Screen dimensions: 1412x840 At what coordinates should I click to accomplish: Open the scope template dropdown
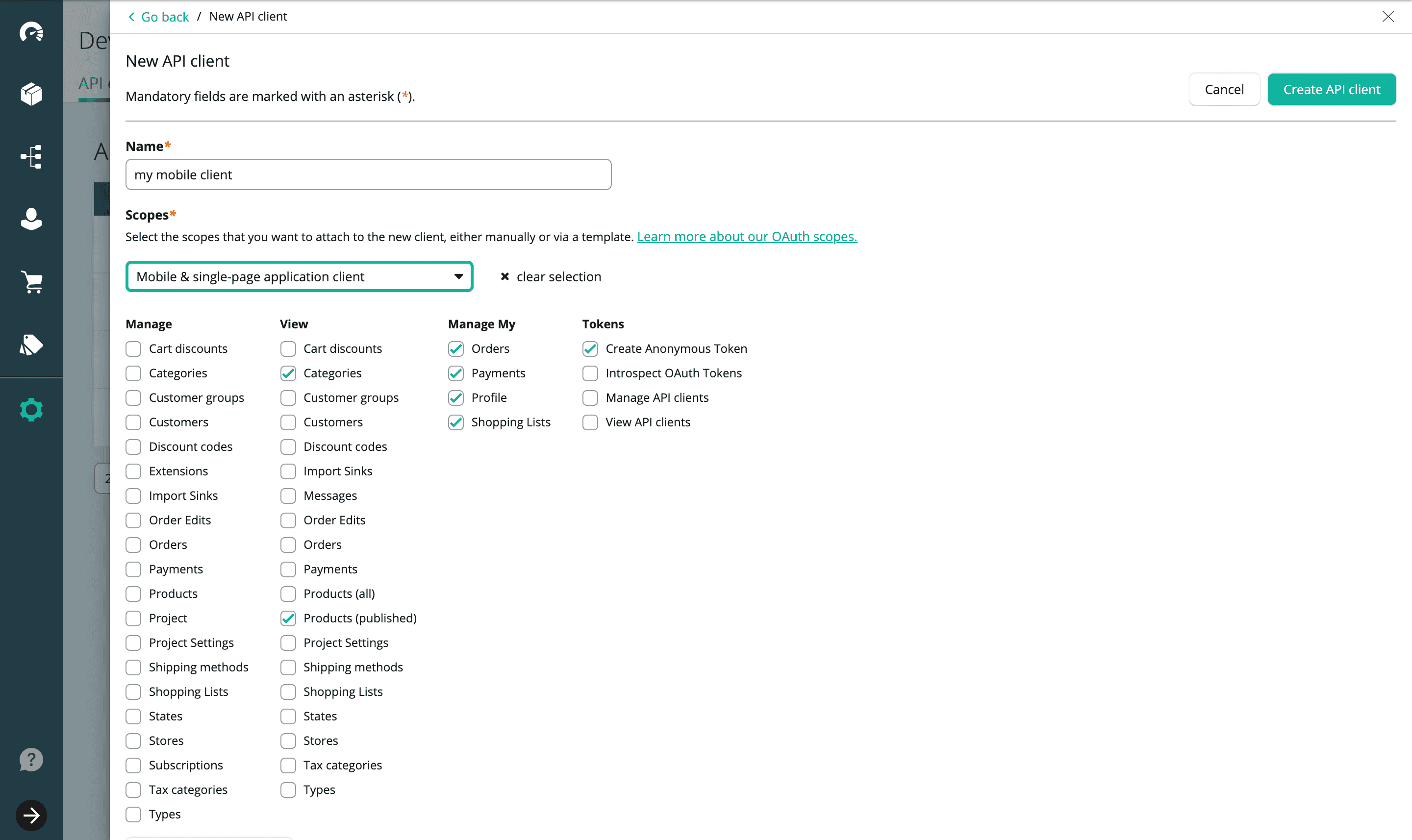(299, 277)
